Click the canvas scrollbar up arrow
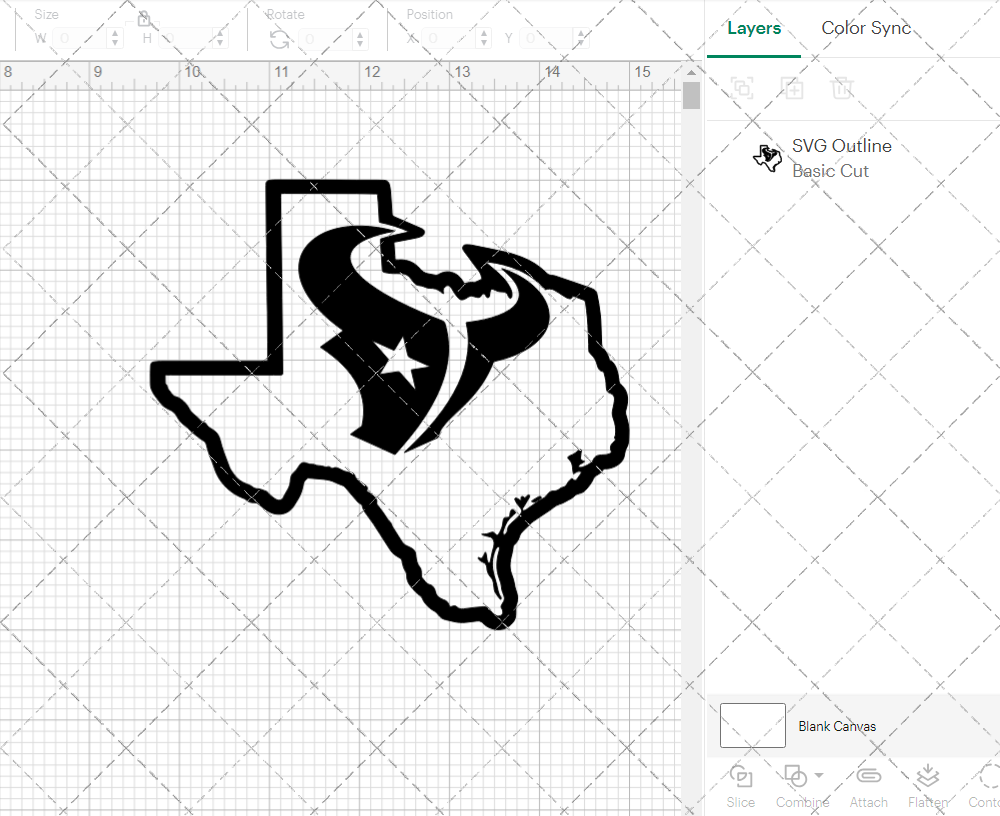The width and height of the screenshot is (1000, 816). pos(691,71)
